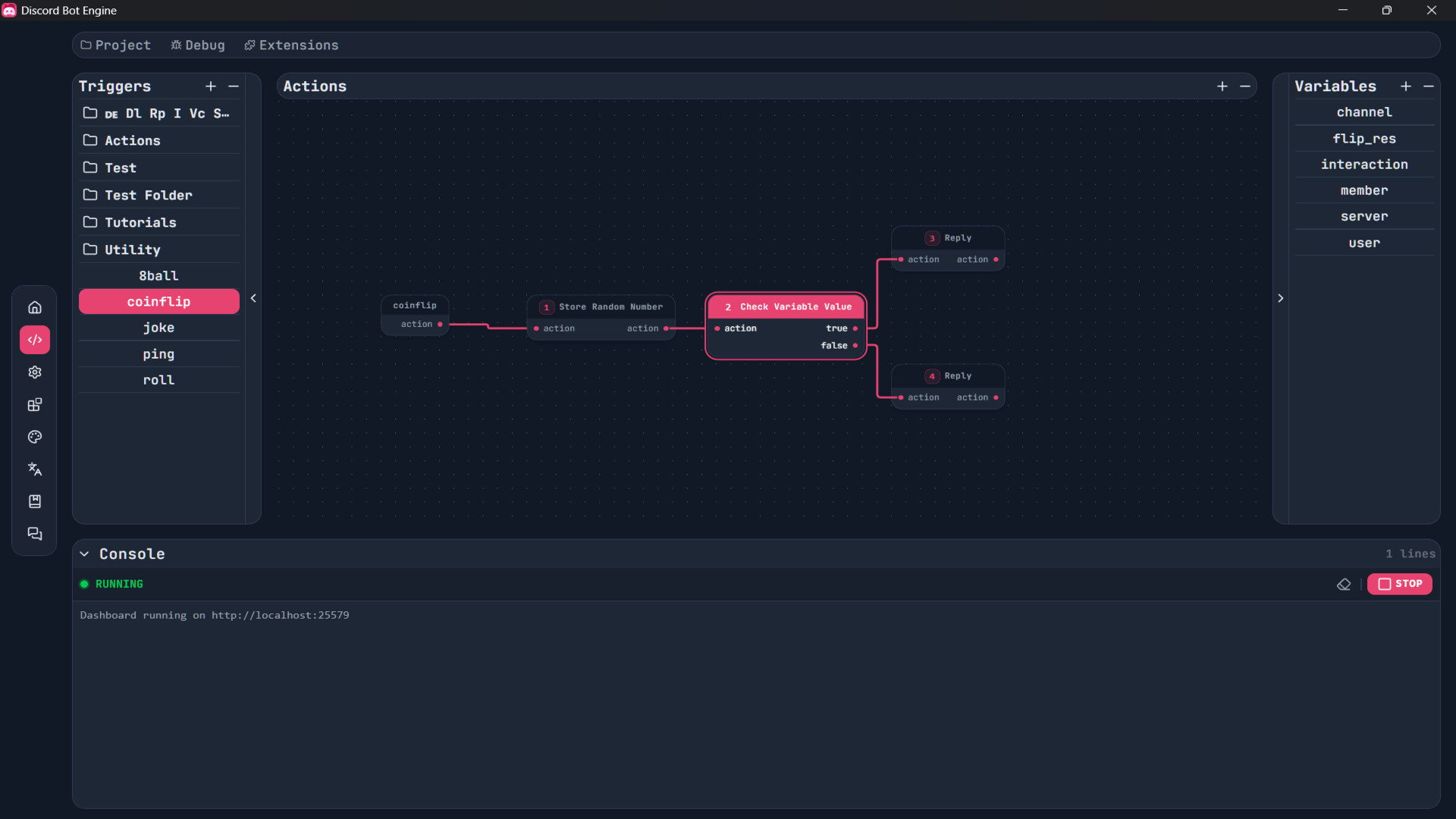Open the blocks/extensions panel icon

[x=34, y=404]
